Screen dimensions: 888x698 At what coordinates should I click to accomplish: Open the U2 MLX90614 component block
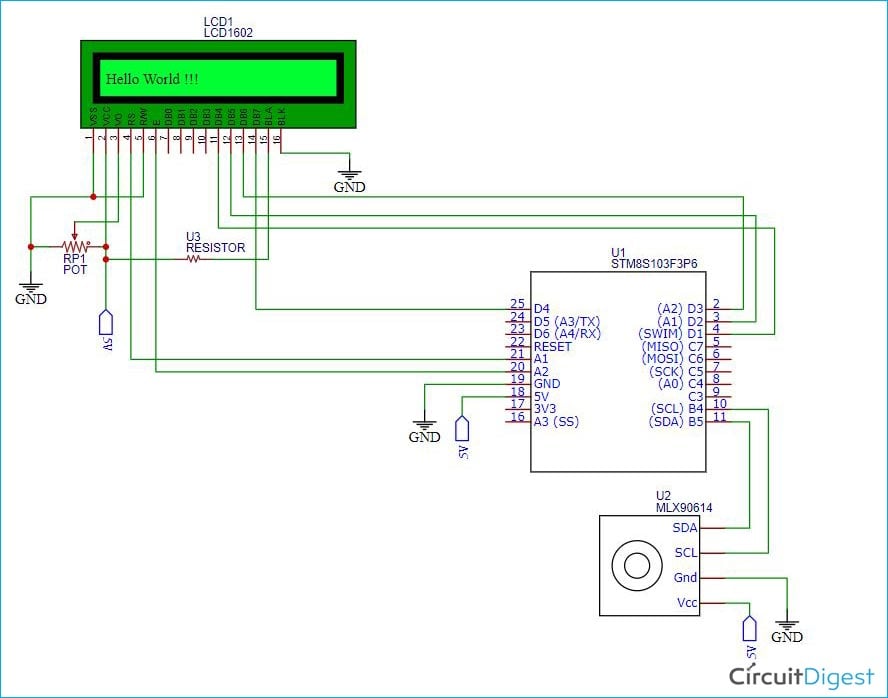(x=648, y=565)
